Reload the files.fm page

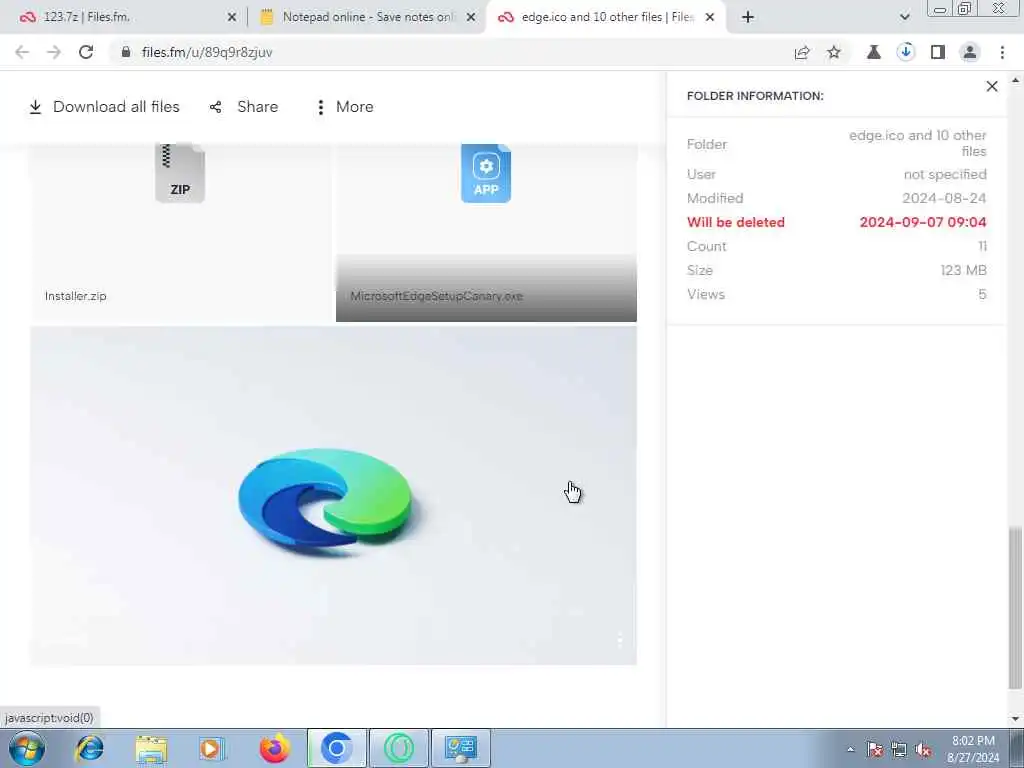pyautogui.click(x=86, y=52)
